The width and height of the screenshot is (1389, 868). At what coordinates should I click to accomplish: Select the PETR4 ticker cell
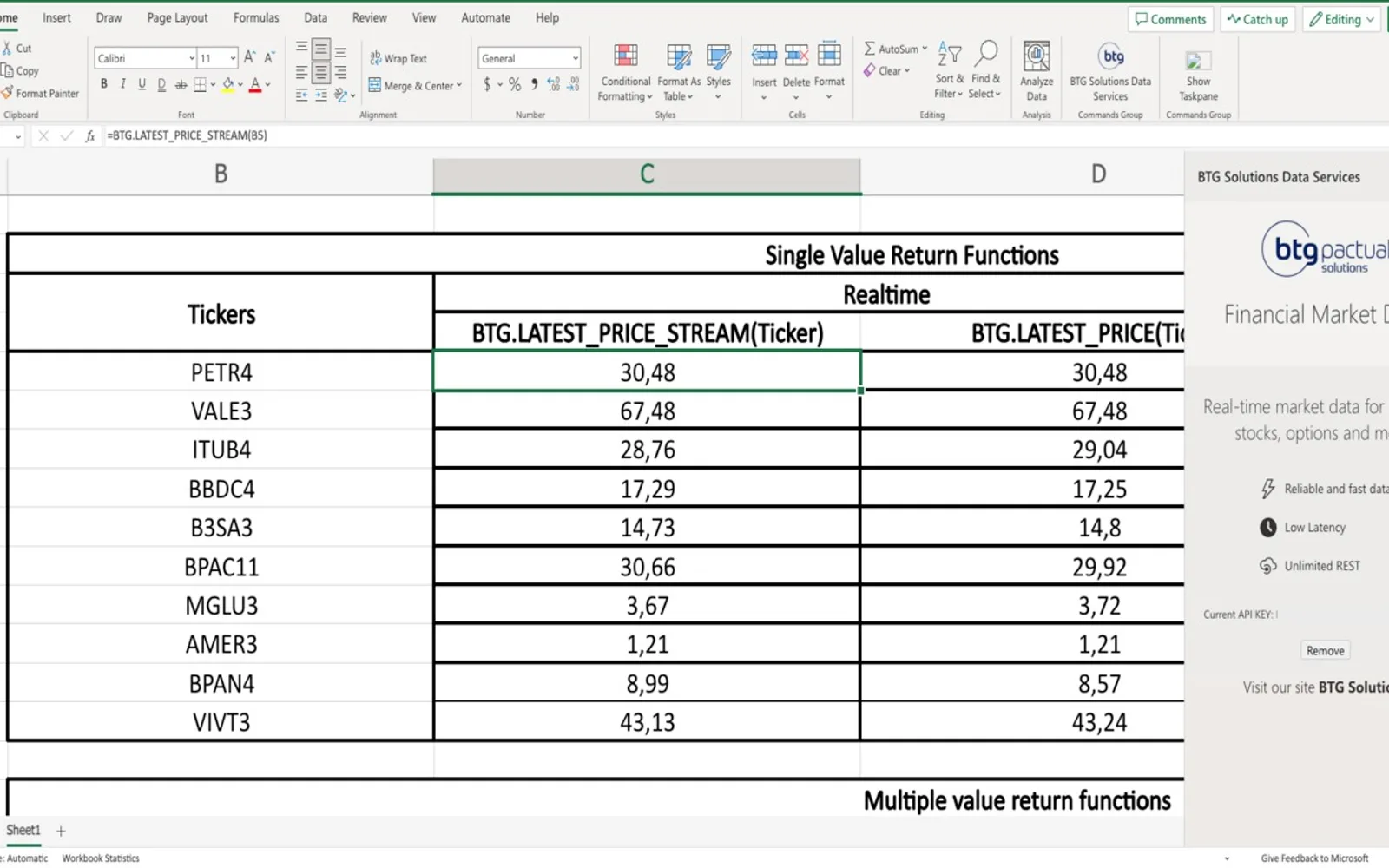coord(221,372)
